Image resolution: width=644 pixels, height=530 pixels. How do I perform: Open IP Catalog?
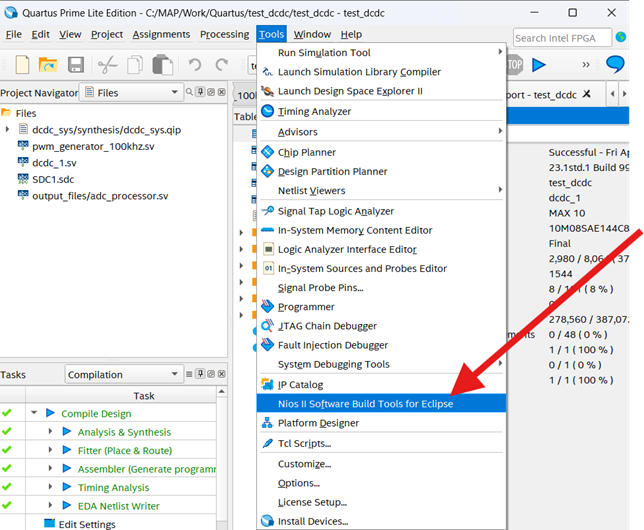point(382,385)
